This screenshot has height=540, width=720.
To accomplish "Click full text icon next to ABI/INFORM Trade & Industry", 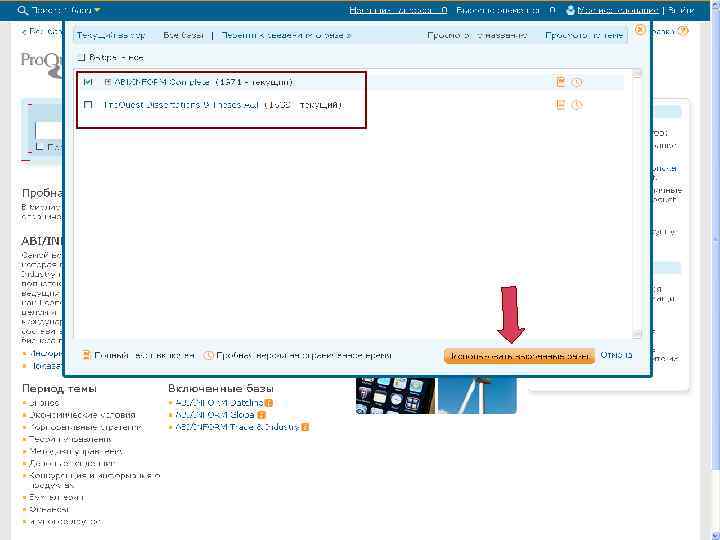I will 305,427.
